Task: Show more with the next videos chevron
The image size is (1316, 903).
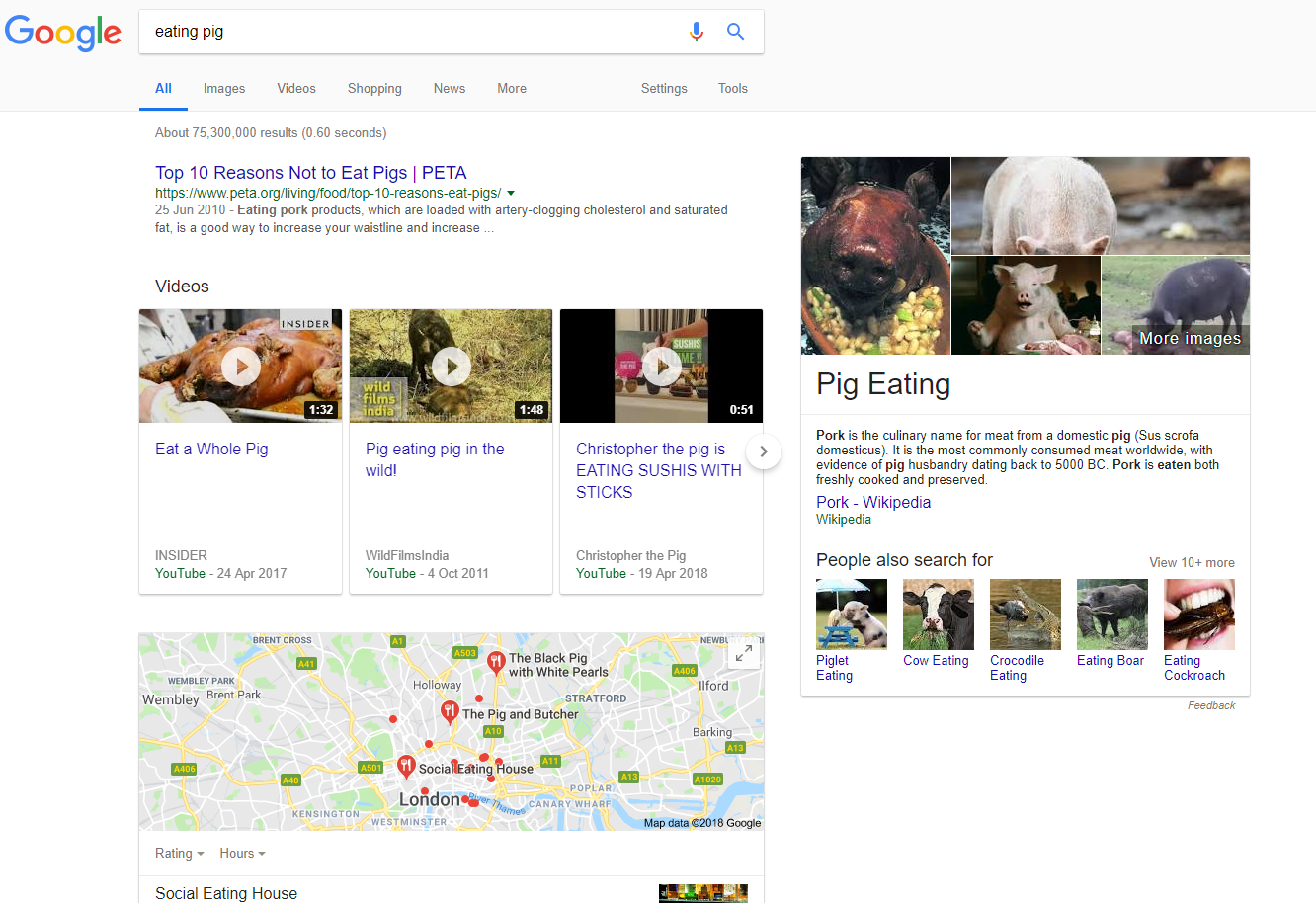Action: pos(764,451)
